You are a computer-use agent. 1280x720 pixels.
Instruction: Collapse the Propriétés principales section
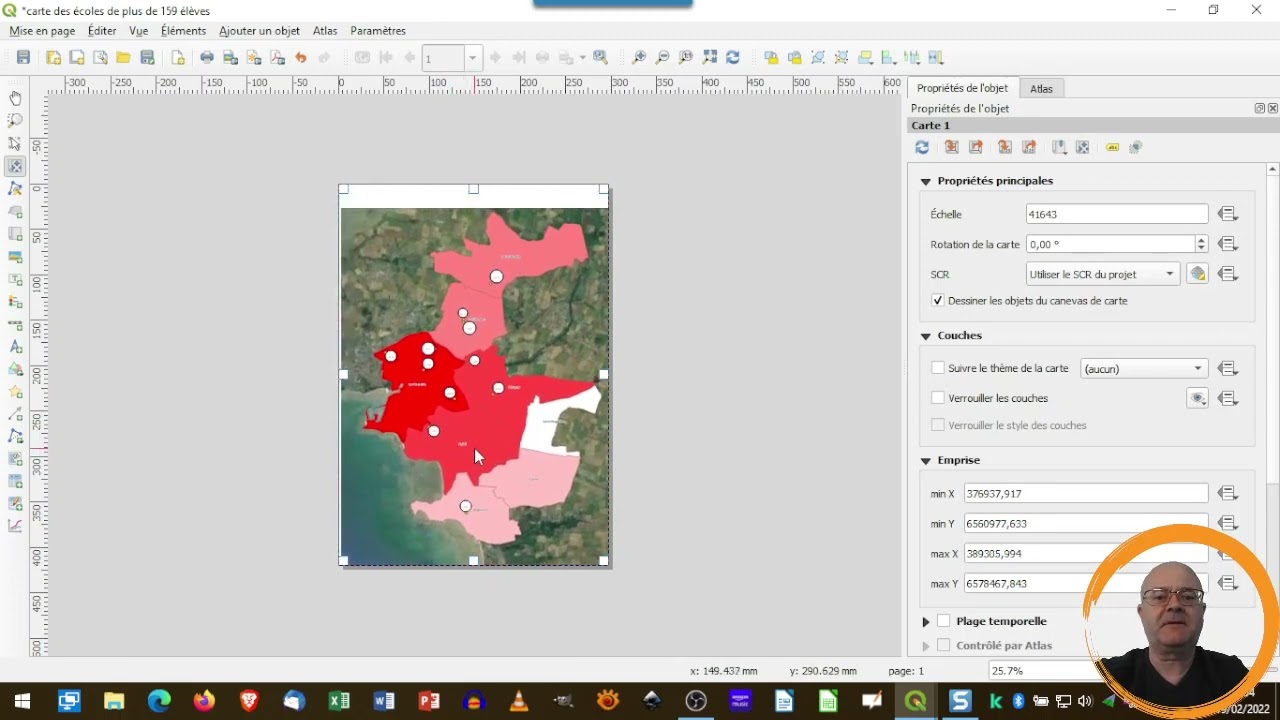click(926, 182)
